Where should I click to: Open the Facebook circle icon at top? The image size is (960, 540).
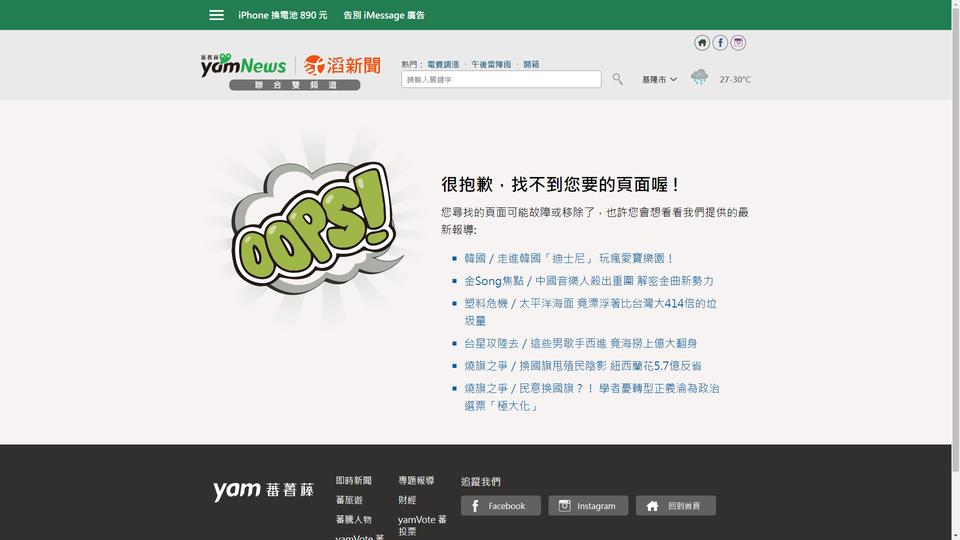(720, 43)
